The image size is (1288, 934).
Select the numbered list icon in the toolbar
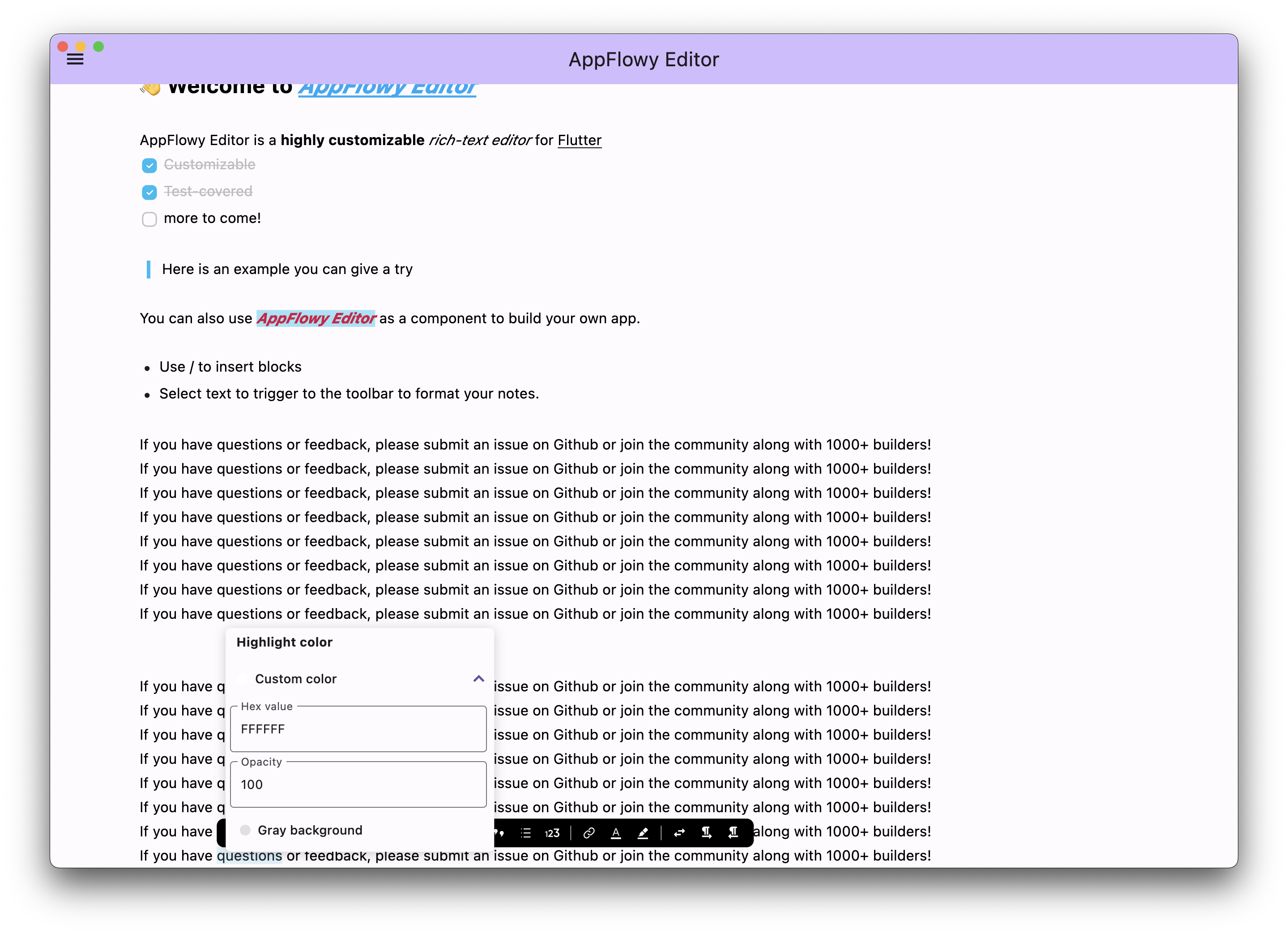(x=552, y=833)
